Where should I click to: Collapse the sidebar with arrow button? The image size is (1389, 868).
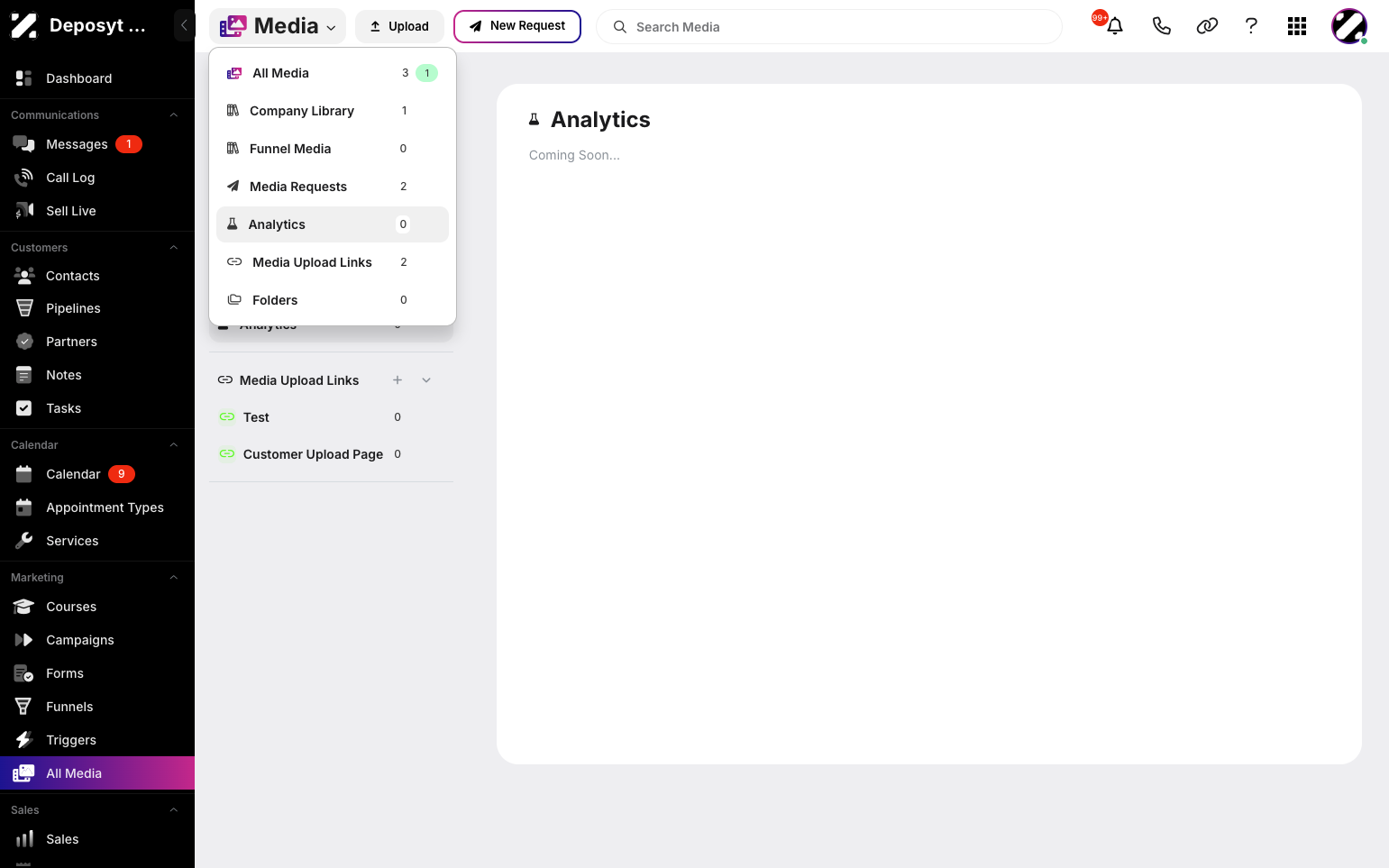pyautogui.click(x=184, y=25)
